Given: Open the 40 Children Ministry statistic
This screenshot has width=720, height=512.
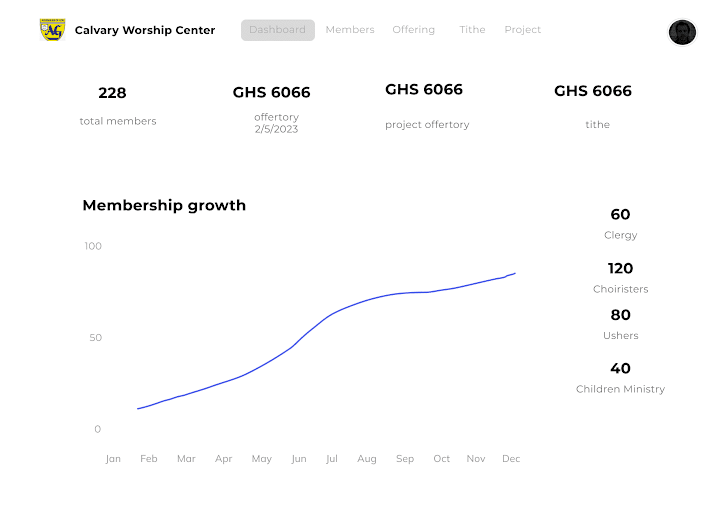Looking at the screenshot, I should 620,378.
